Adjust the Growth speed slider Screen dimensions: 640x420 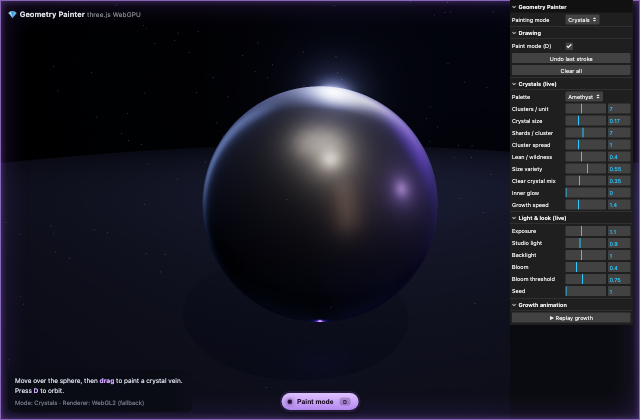tap(585, 205)
